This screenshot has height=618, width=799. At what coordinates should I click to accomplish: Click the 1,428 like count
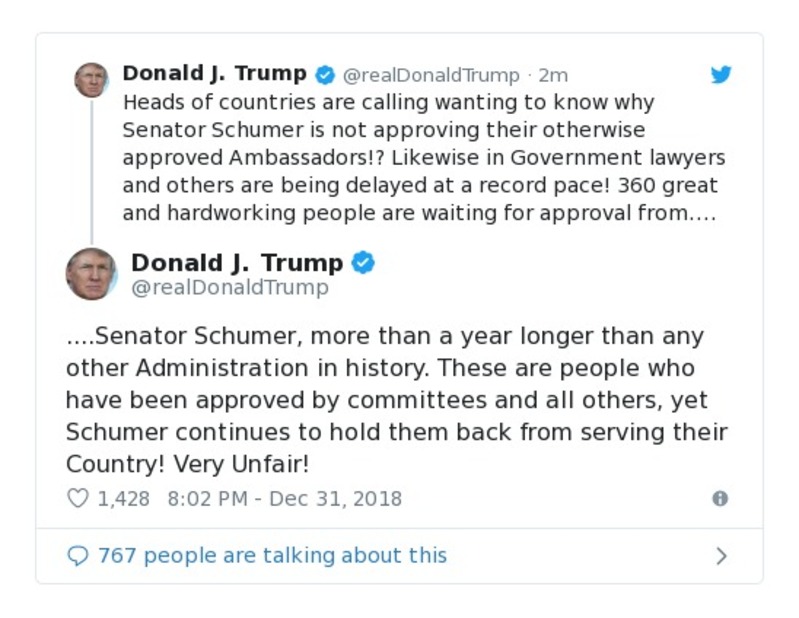(x=123, y=498)
